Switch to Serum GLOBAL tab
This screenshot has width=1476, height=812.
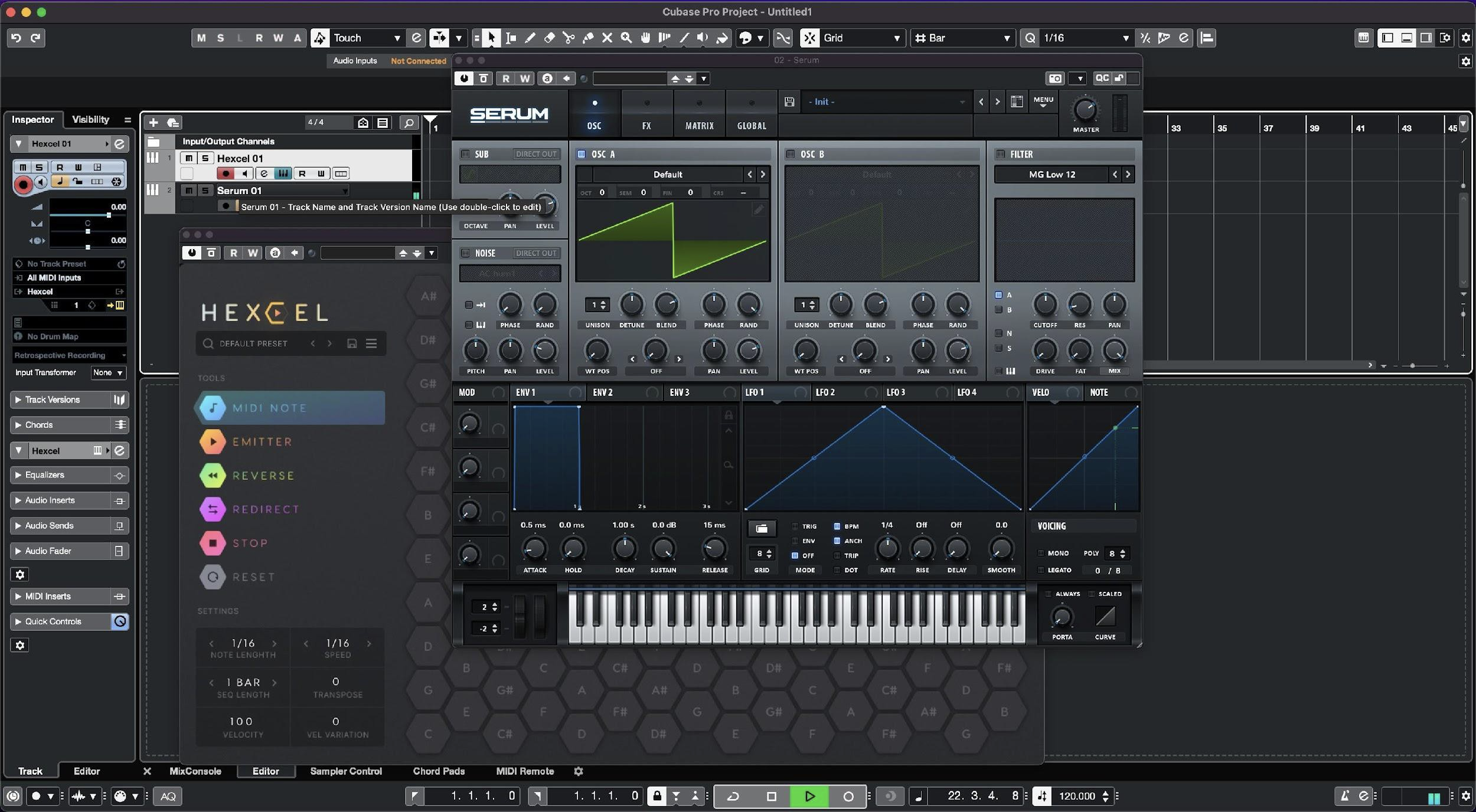pyautogui.click(x=751, y=114)
